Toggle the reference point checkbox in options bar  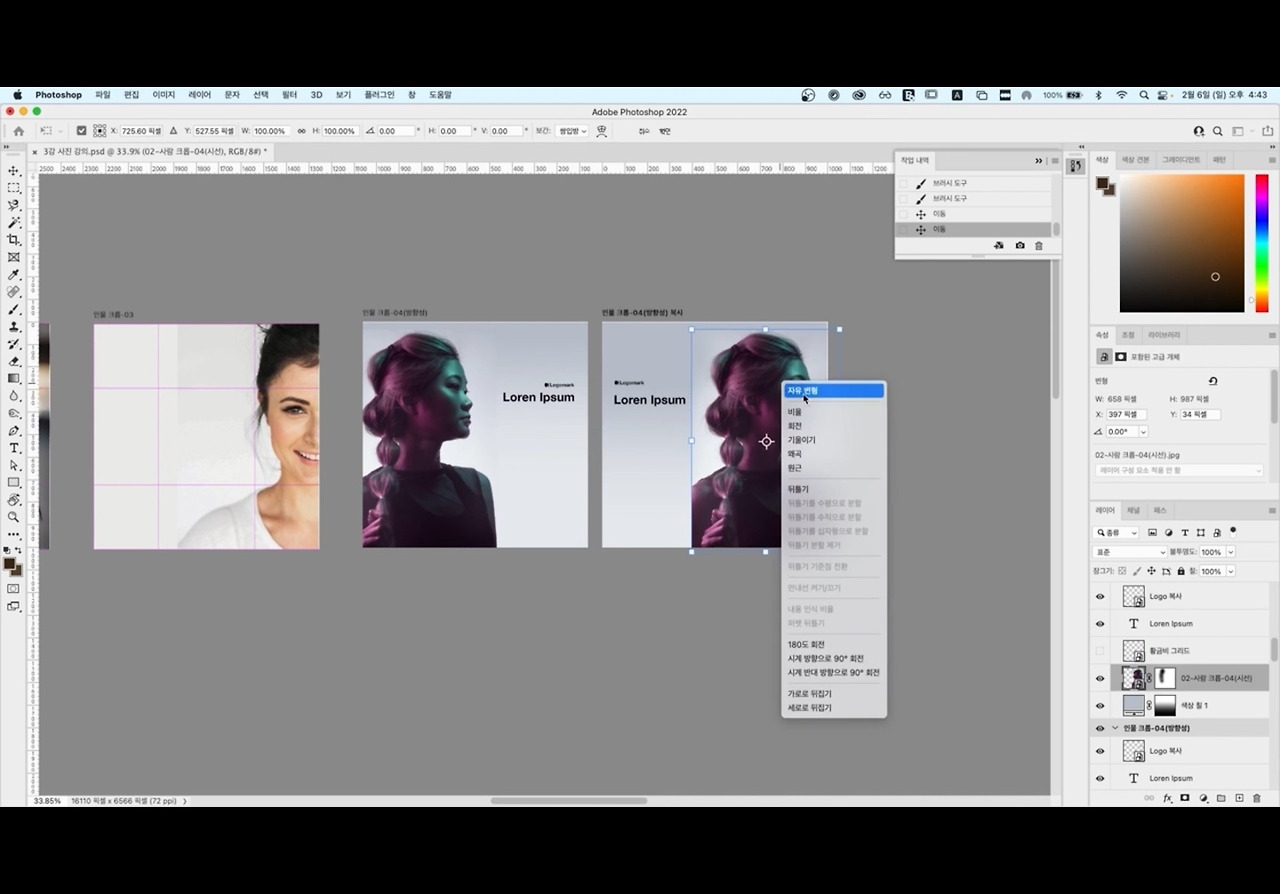pos(82,131)
